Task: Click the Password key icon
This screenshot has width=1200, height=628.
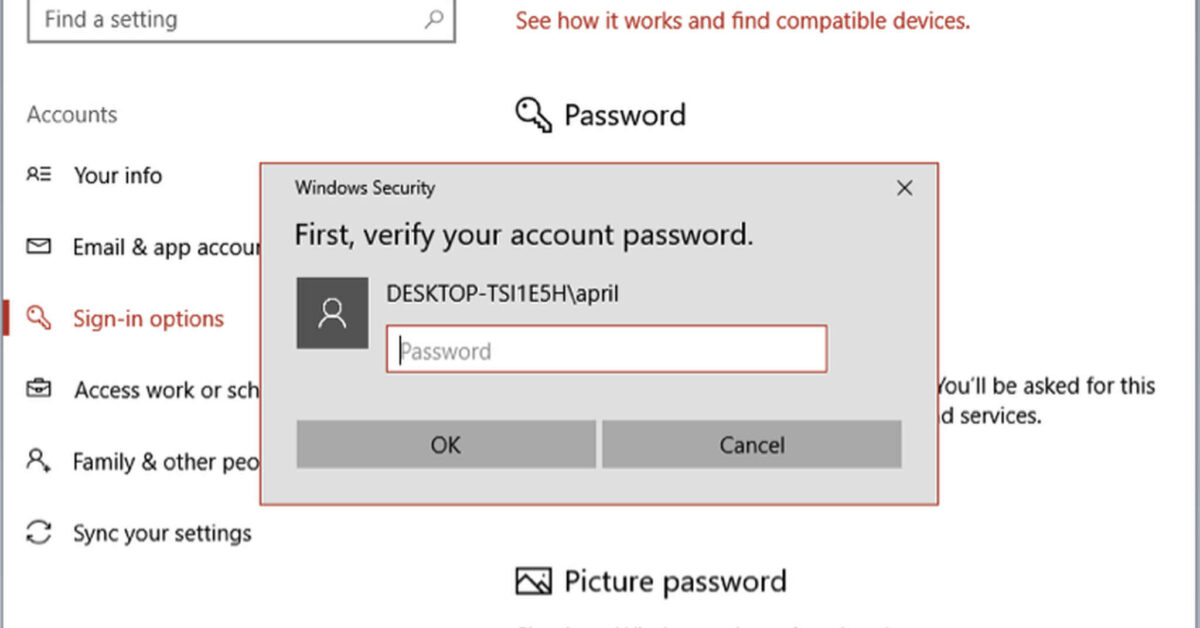Action: (533, 114)
